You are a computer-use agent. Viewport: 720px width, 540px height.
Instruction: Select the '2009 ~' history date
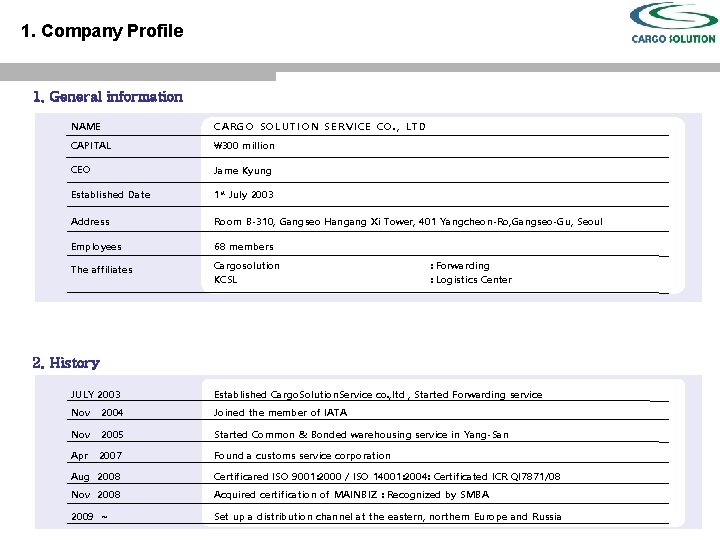click(x=90, y=517)
